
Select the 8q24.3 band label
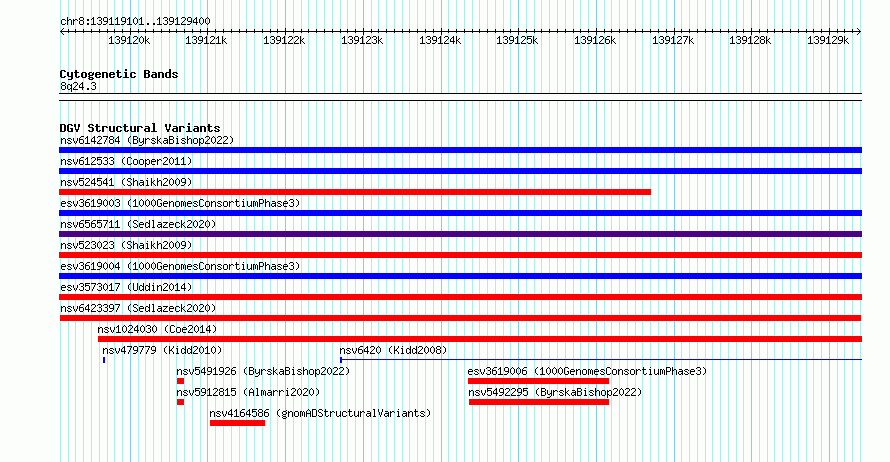(x=78, y=86)
